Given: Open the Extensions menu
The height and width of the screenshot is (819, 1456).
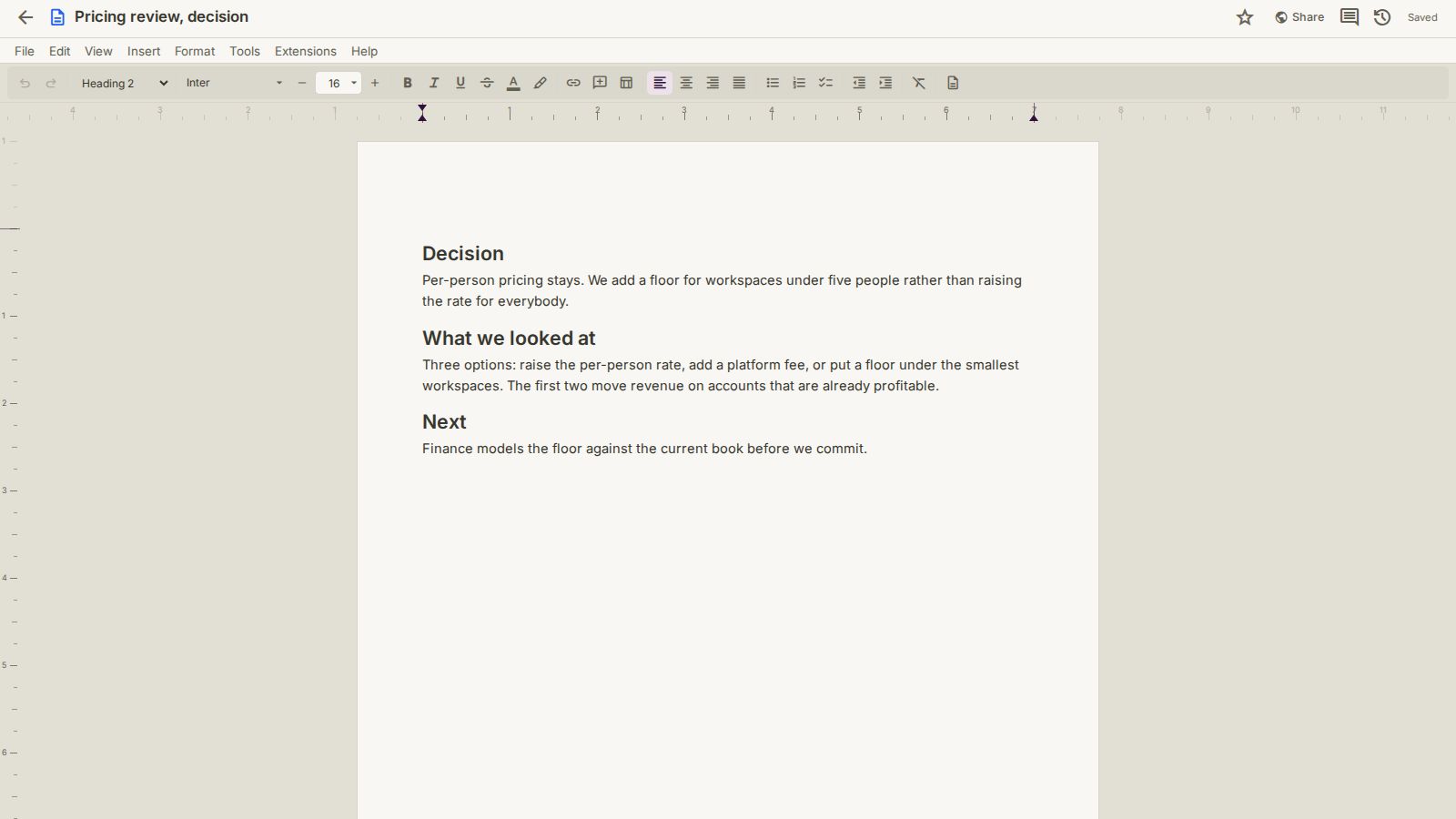Looking at the screenshot, I should pyautogui.click(x=306, y=51).
